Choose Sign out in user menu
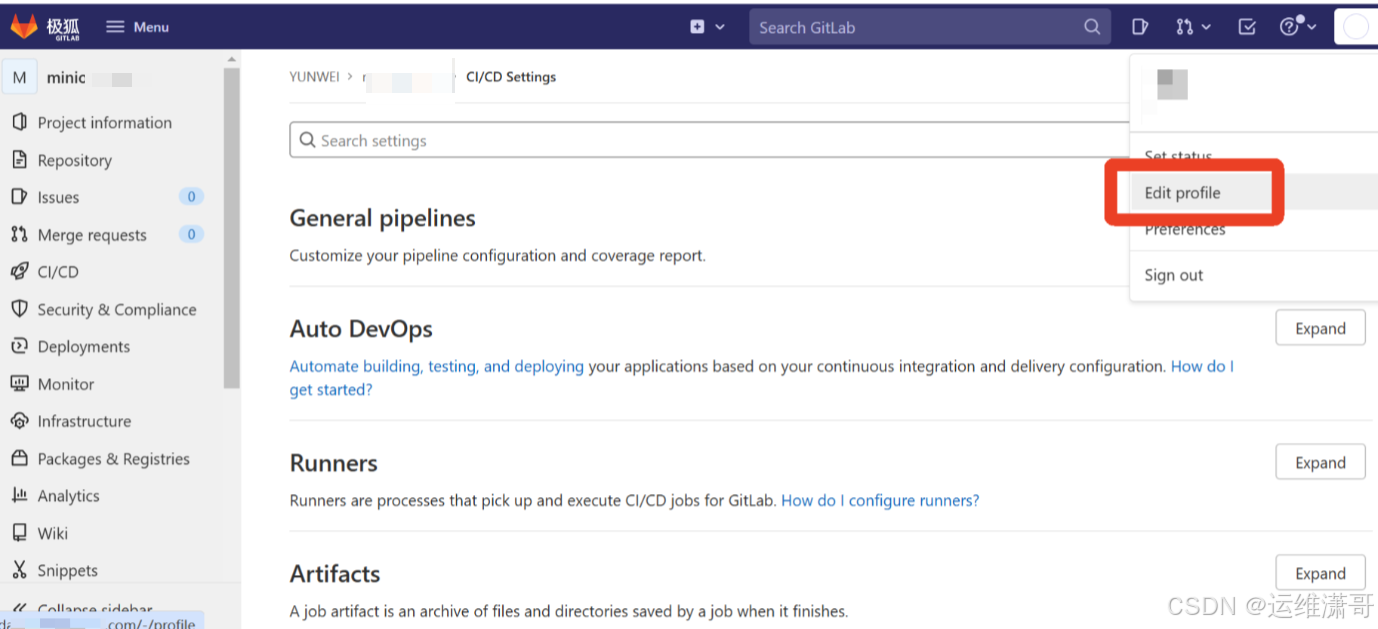The image size is (1378, 629). 1174,275
